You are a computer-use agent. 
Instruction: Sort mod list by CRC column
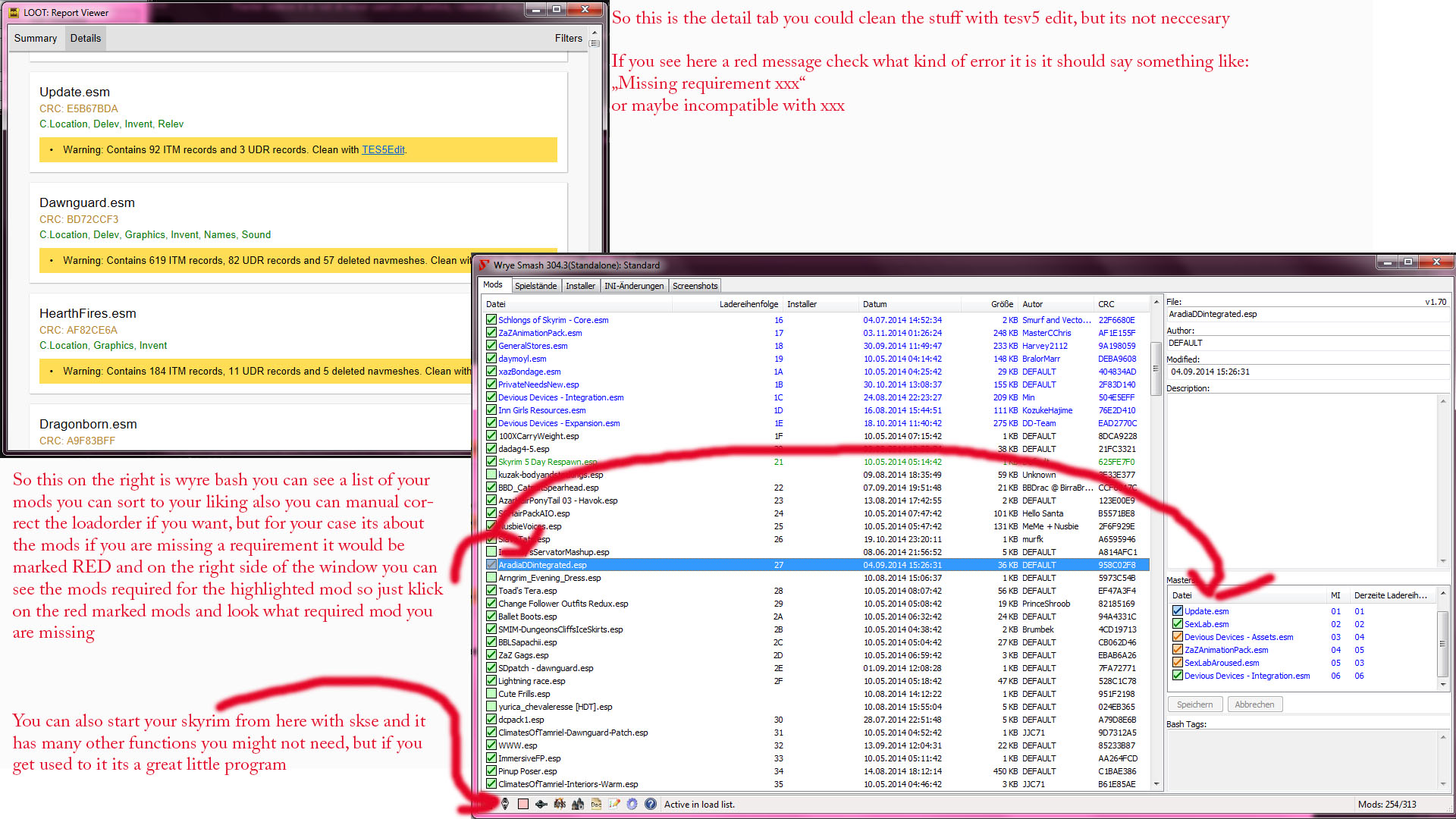(x=1121, y=304)
